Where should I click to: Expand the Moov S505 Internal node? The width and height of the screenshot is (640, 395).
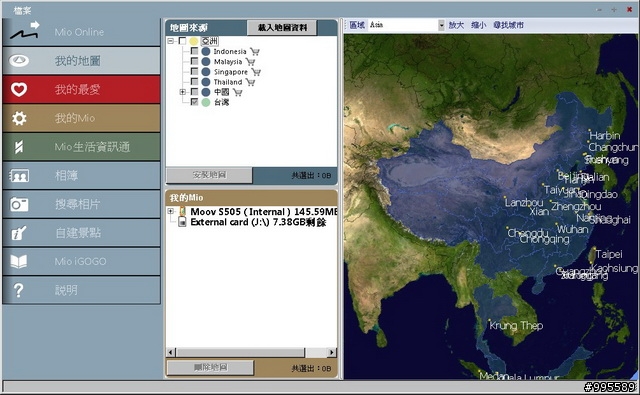[x=171, y=211]
